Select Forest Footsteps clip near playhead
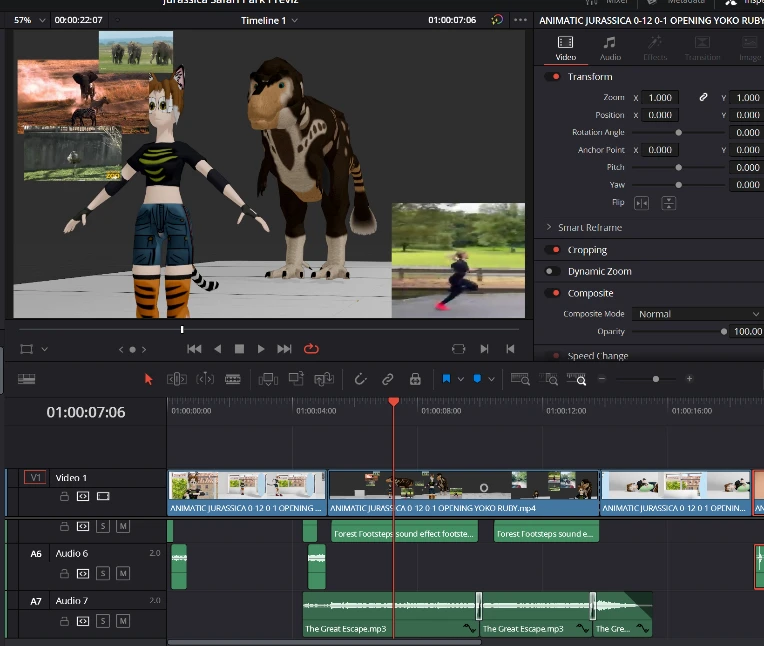Image resolution: width=764 pixels, height=646 pixels. (x=404, y=533)
